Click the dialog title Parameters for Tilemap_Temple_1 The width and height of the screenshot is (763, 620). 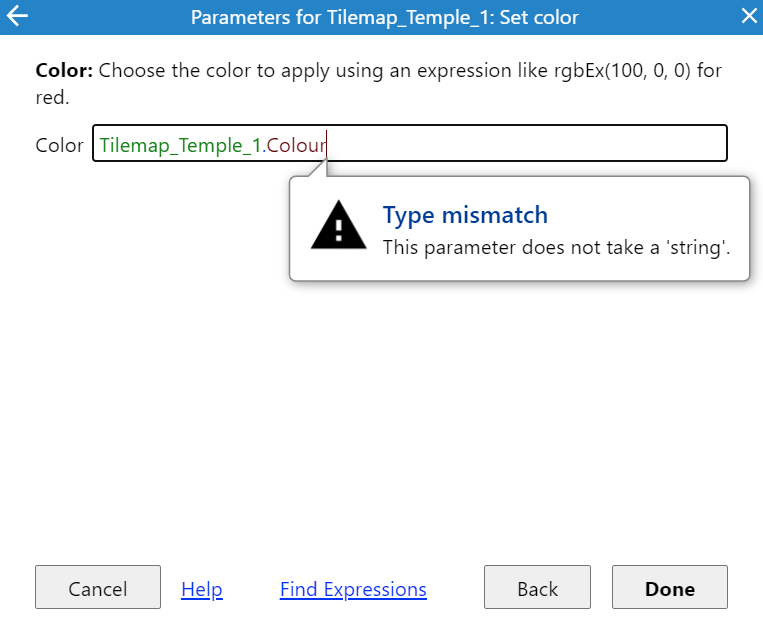point(384,17)
